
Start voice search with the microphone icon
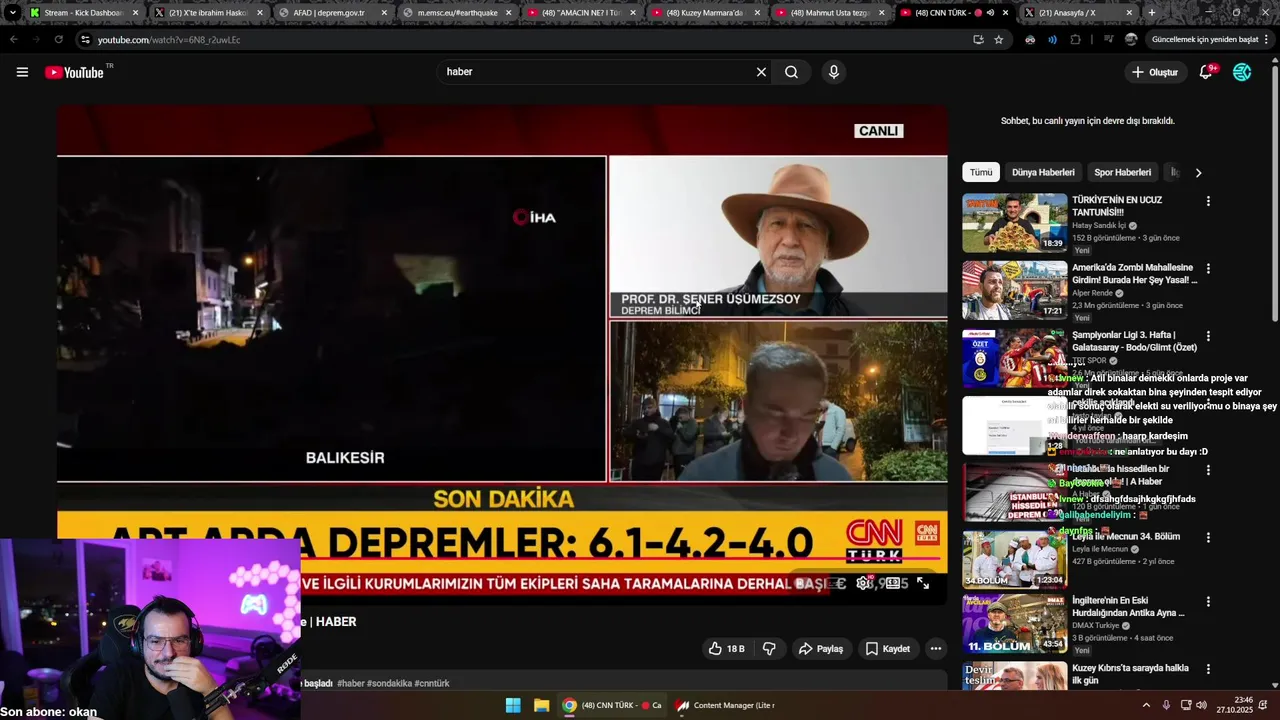point(833,72)
